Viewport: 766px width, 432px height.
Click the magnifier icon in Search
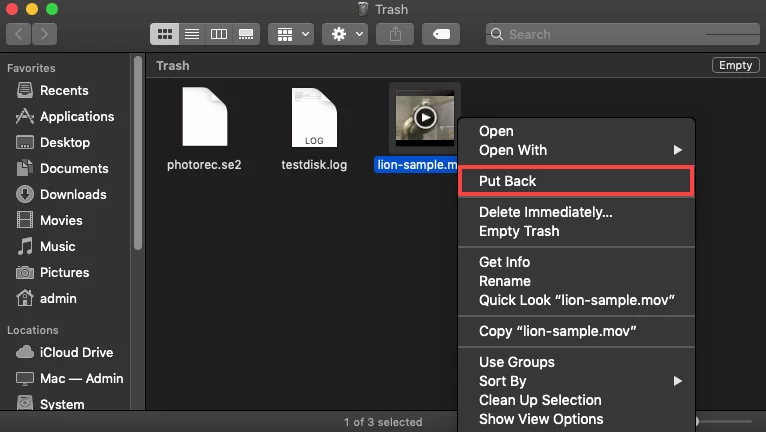pos(497,34)
